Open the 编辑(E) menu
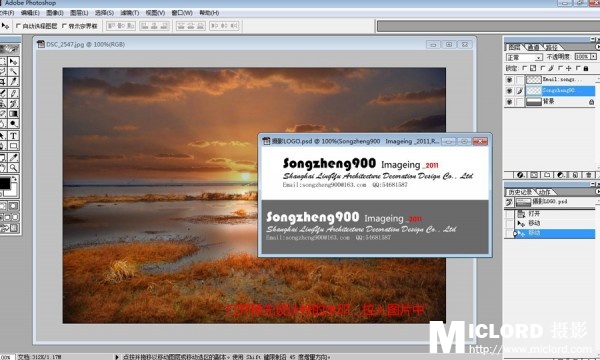The width and height of the screenshot is (600, 360). point(30,13)
